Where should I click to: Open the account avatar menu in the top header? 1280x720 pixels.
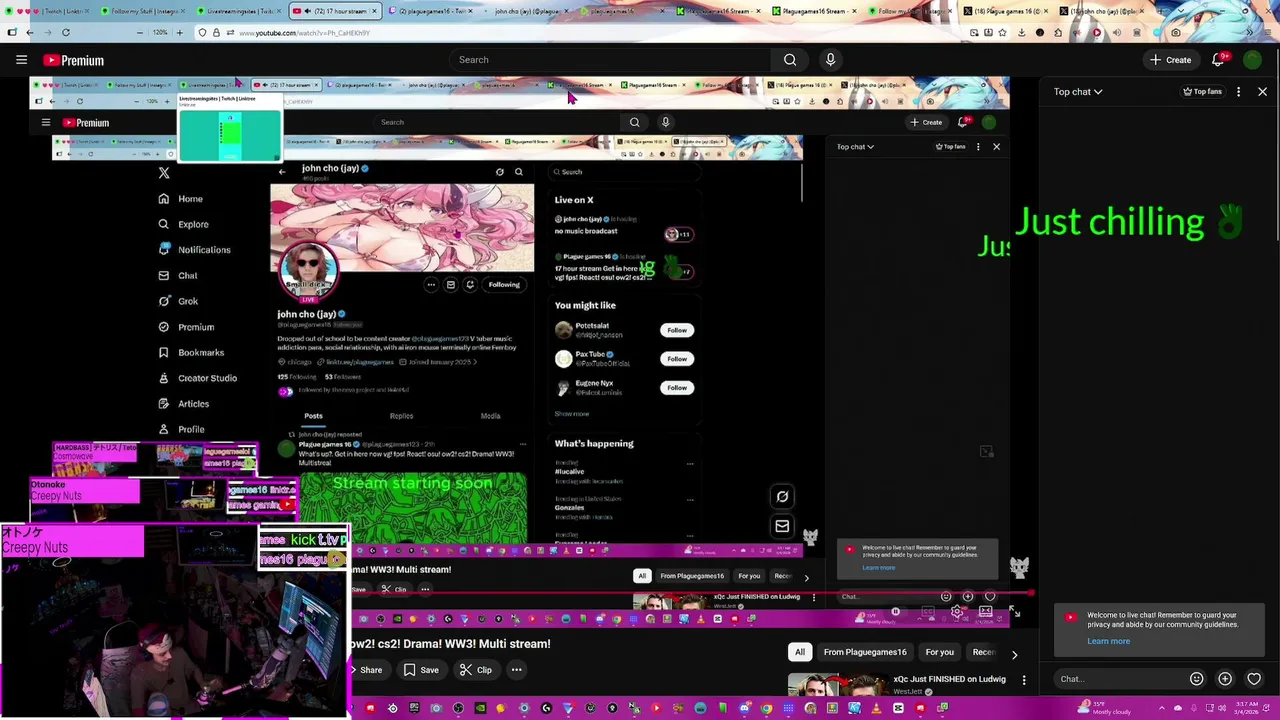click(1253, 60)
